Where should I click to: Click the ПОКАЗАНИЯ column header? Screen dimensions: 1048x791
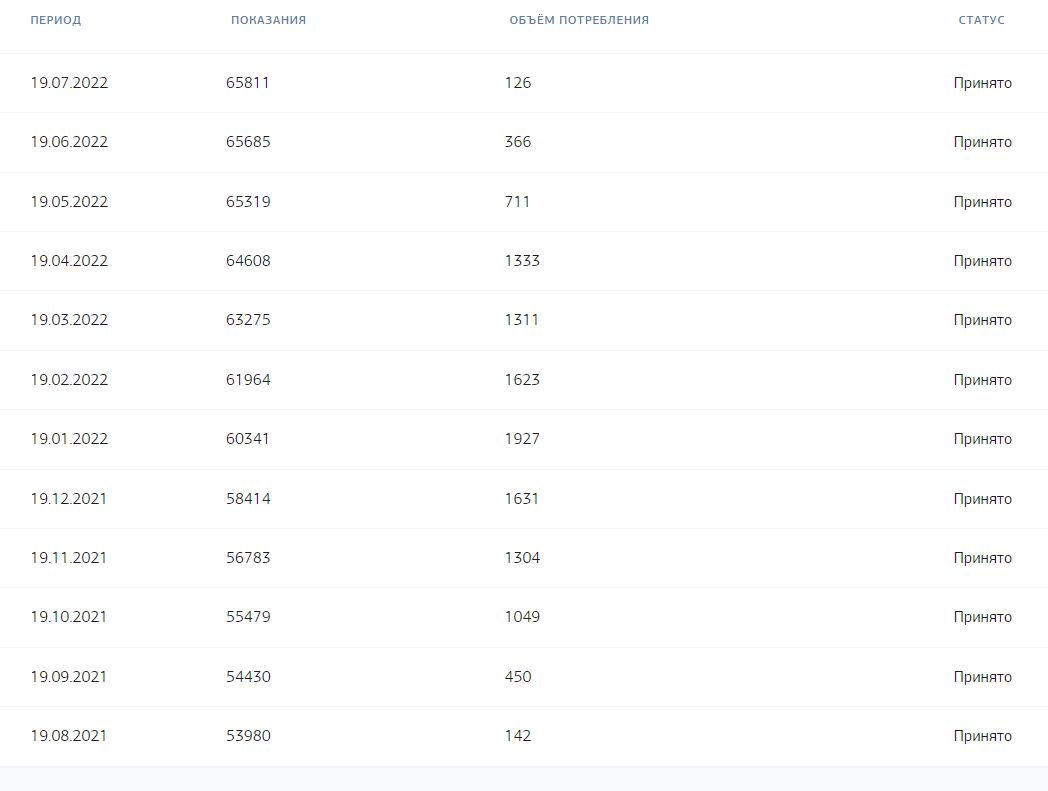tap(268, 20)
